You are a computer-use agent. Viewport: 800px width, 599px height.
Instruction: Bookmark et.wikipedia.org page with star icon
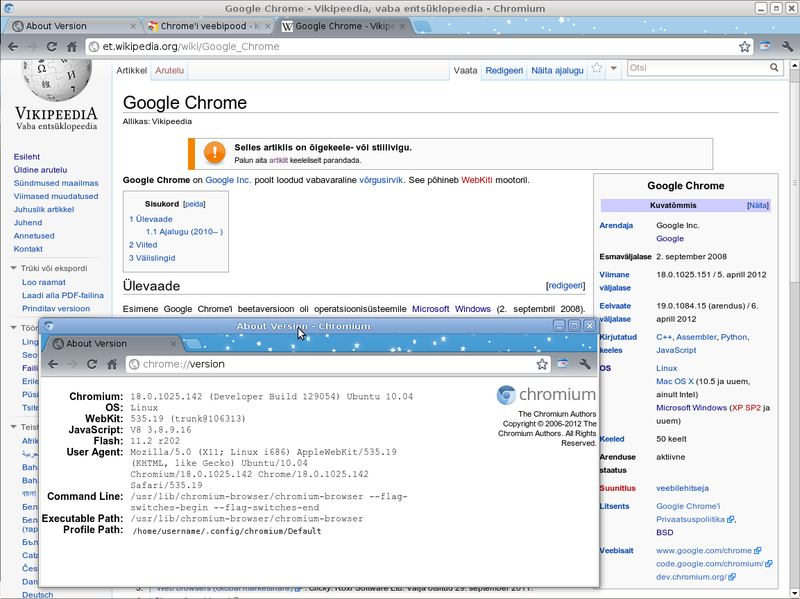(744, 46)
